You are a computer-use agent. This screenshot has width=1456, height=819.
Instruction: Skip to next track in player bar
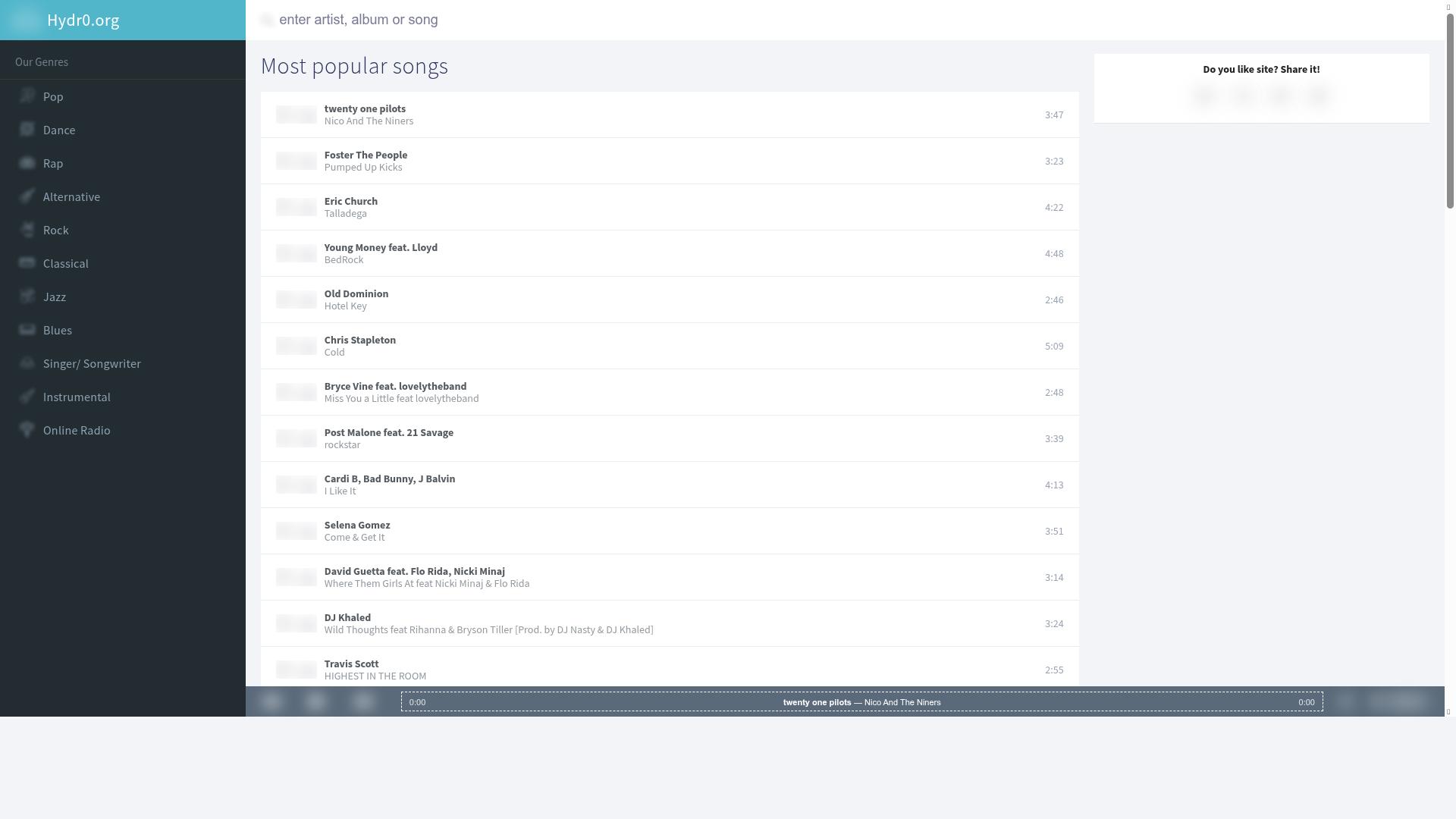tap(363, 701)
